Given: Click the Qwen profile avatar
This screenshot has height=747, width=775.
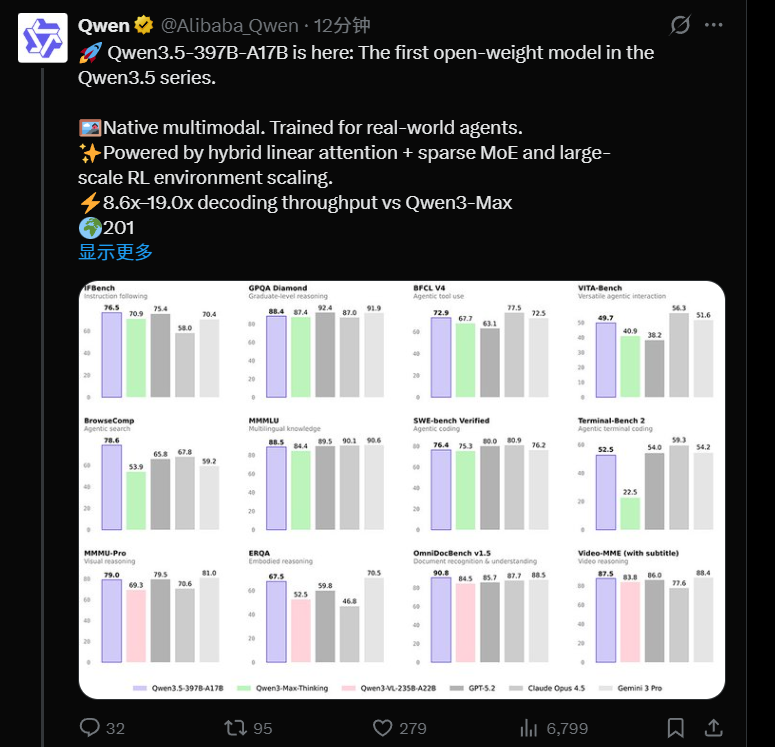Looking at the screenshot, I should 42,39.
